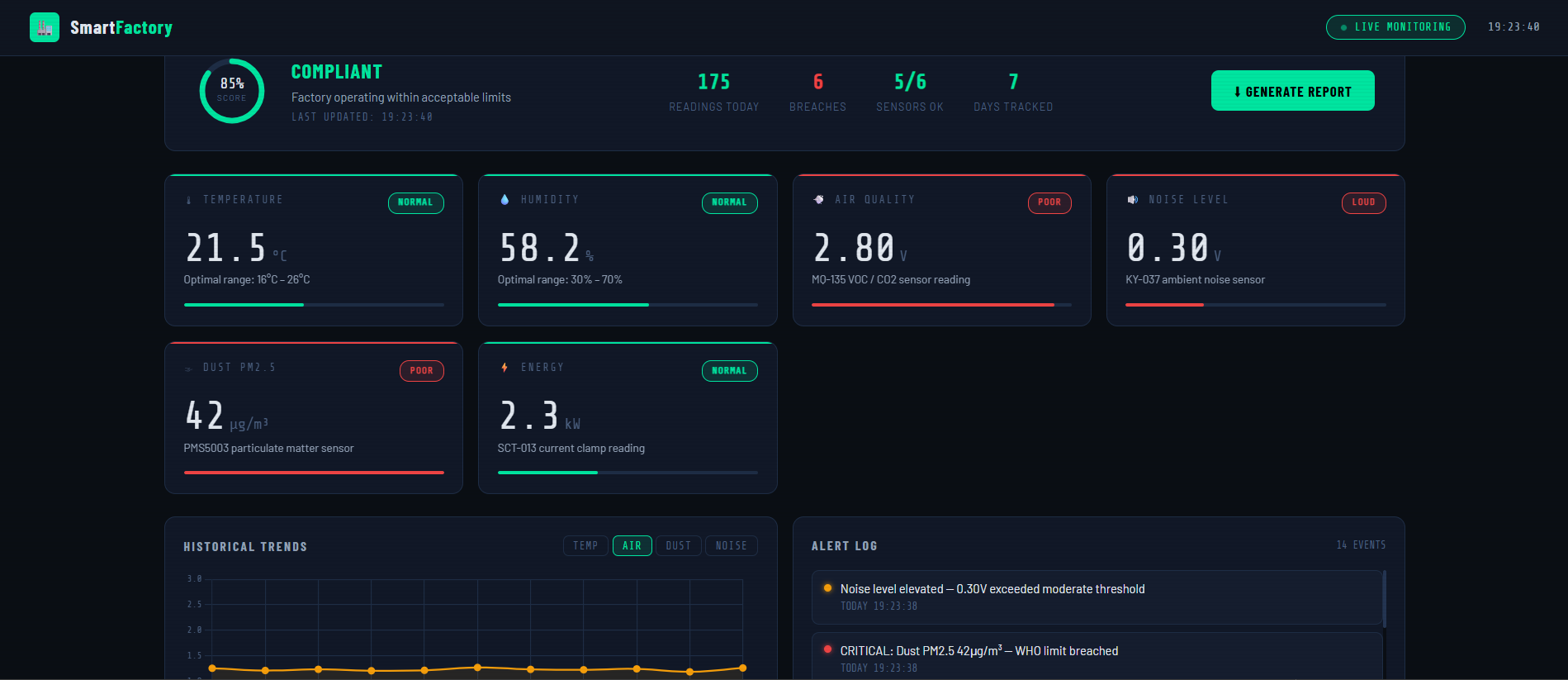
Task: Click the Noise Level progress bar
Action: pyautogui.click(x=1255, y=305)
